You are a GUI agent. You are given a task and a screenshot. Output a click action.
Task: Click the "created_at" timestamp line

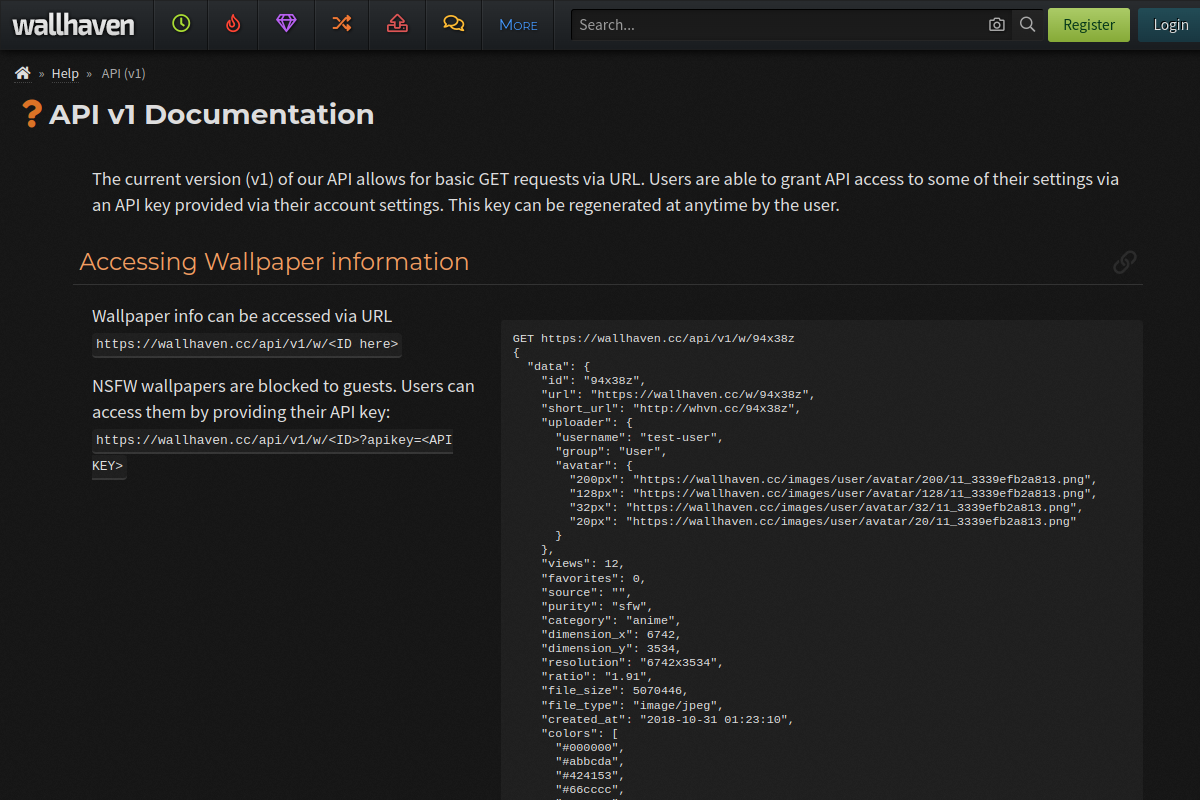[667, 718]
